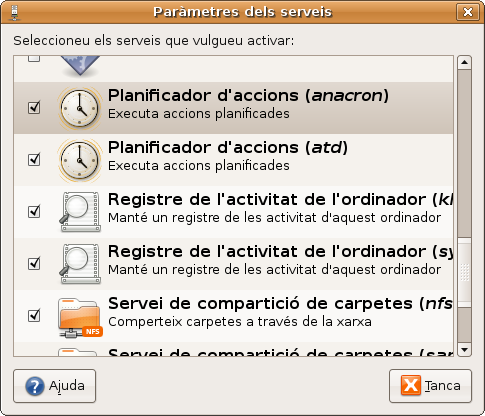Viewport: 485px width, 416px height.
Task: Click the vertical scrollbar thumb handle
Action: 464,272
